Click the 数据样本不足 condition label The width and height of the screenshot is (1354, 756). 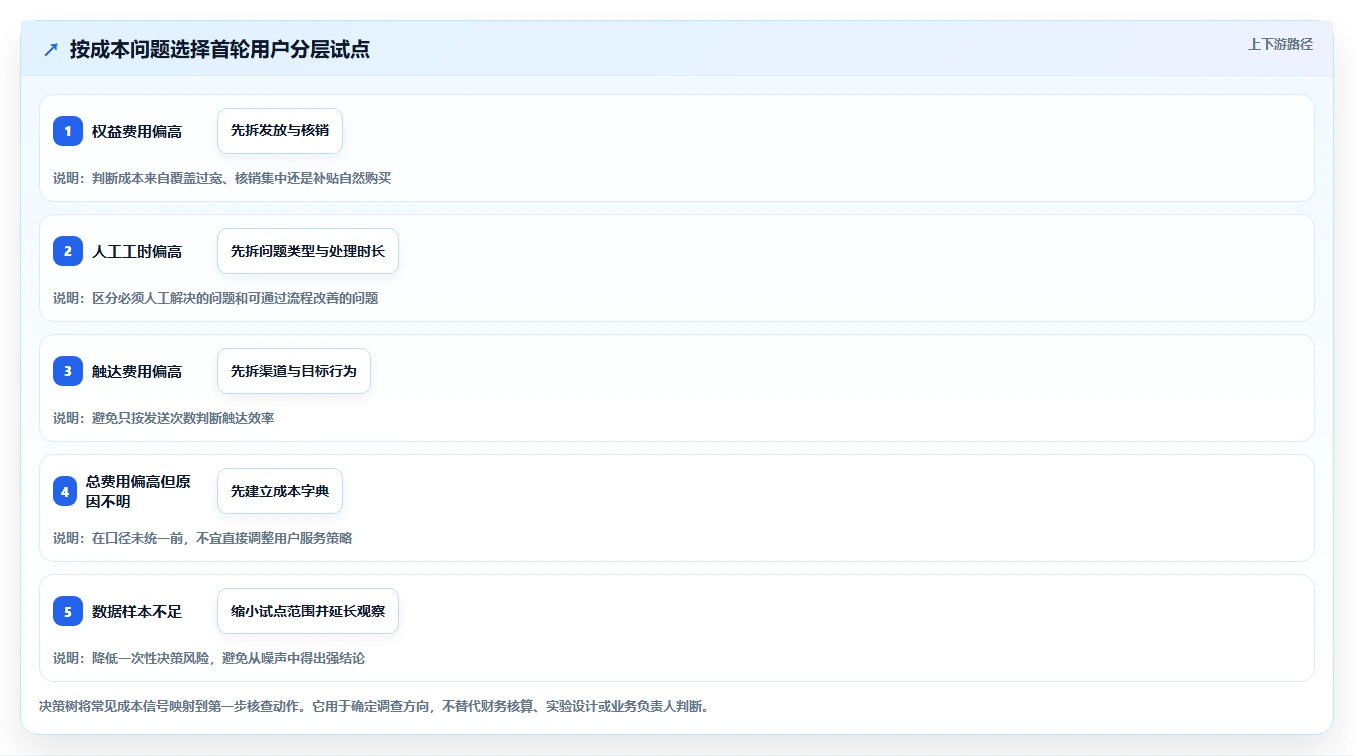point(137,611)
